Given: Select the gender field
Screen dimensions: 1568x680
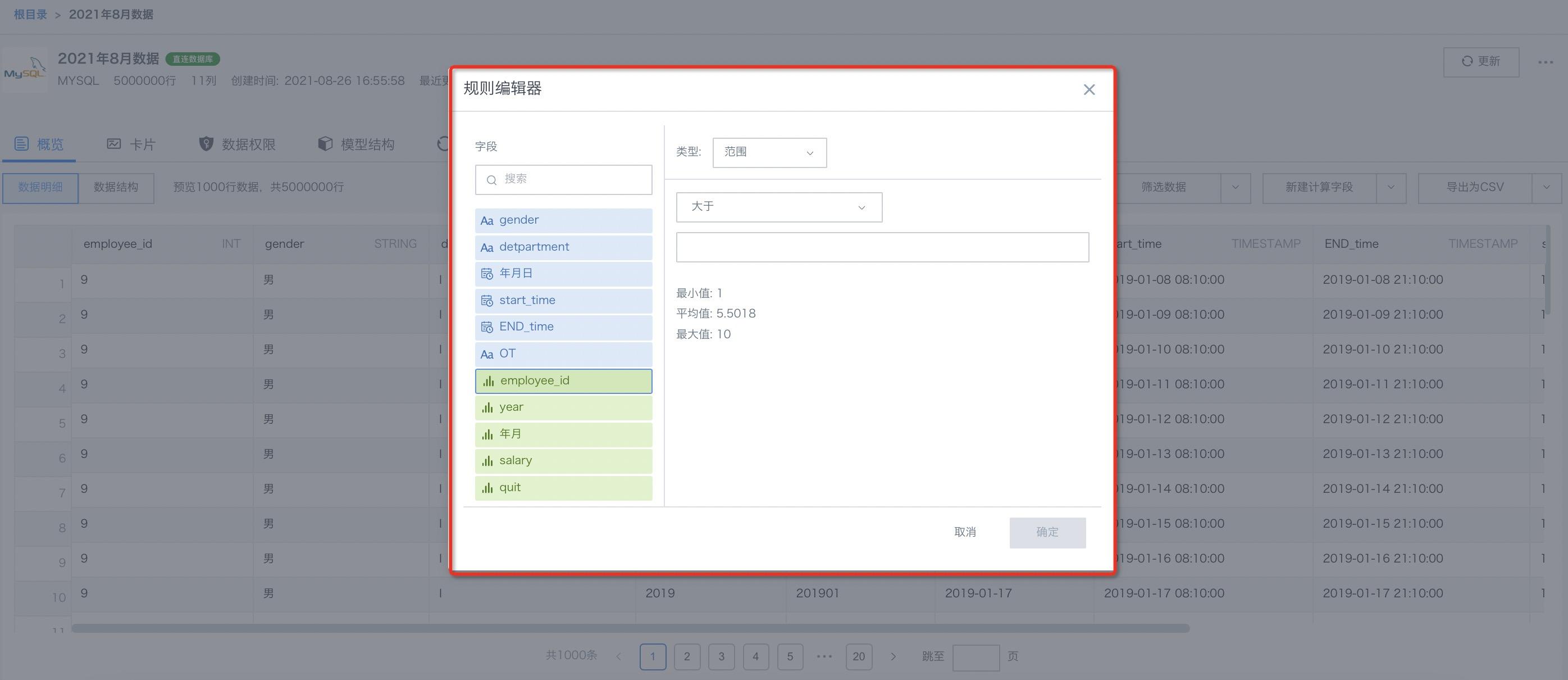Looking at the screenshot, I should point(563,220).
